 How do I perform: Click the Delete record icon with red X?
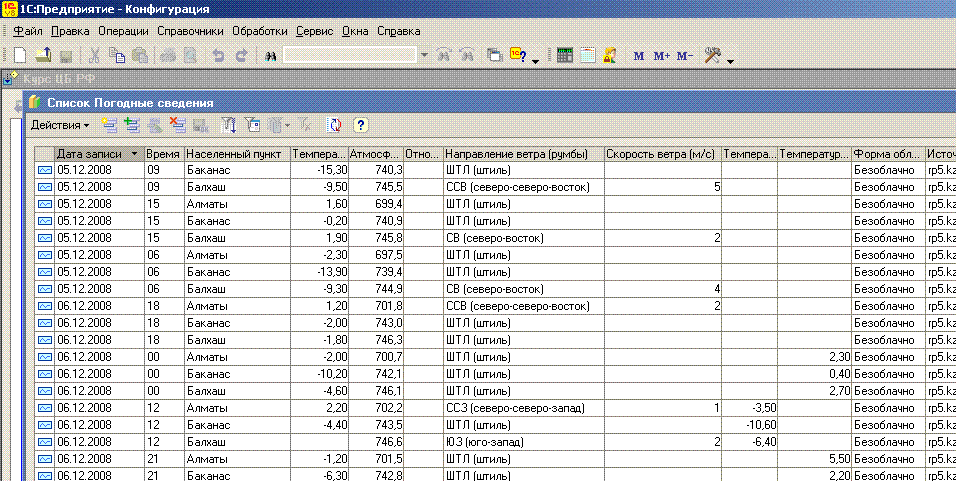pyautogui.click(x=177, y=125)
